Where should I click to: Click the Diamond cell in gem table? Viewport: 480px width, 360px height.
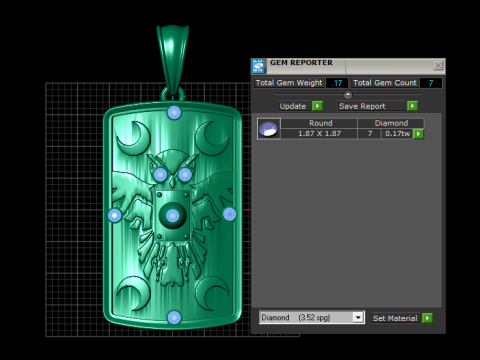(x=391, y=123)
